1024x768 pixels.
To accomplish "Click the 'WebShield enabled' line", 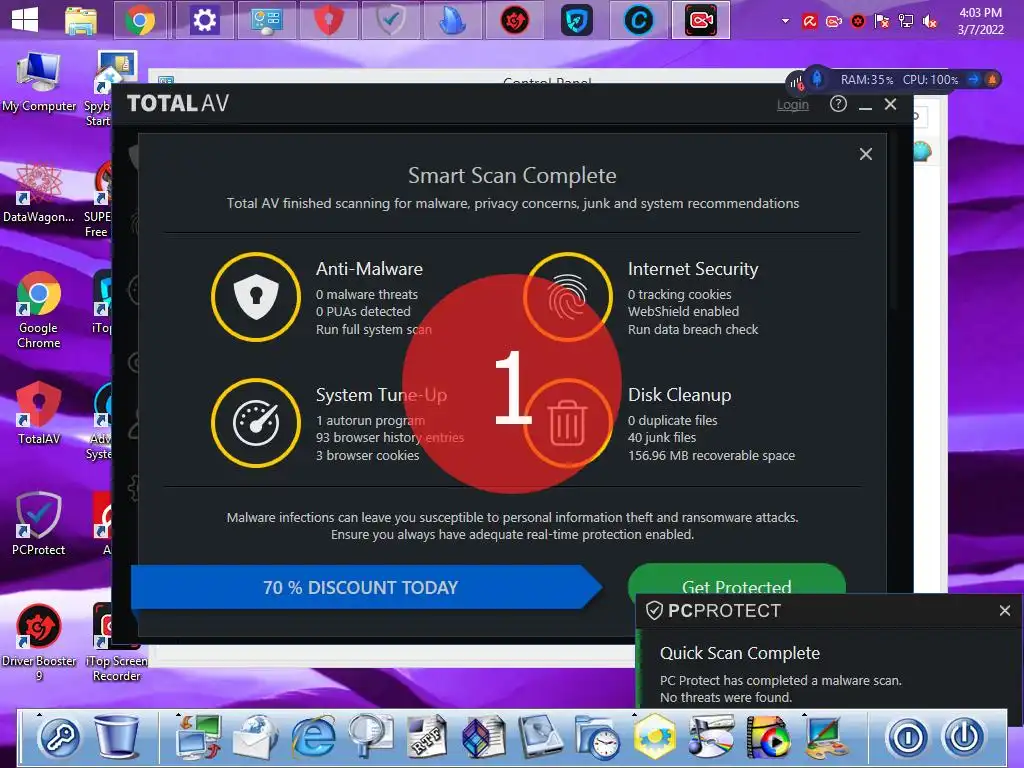I will click(683, 312).
